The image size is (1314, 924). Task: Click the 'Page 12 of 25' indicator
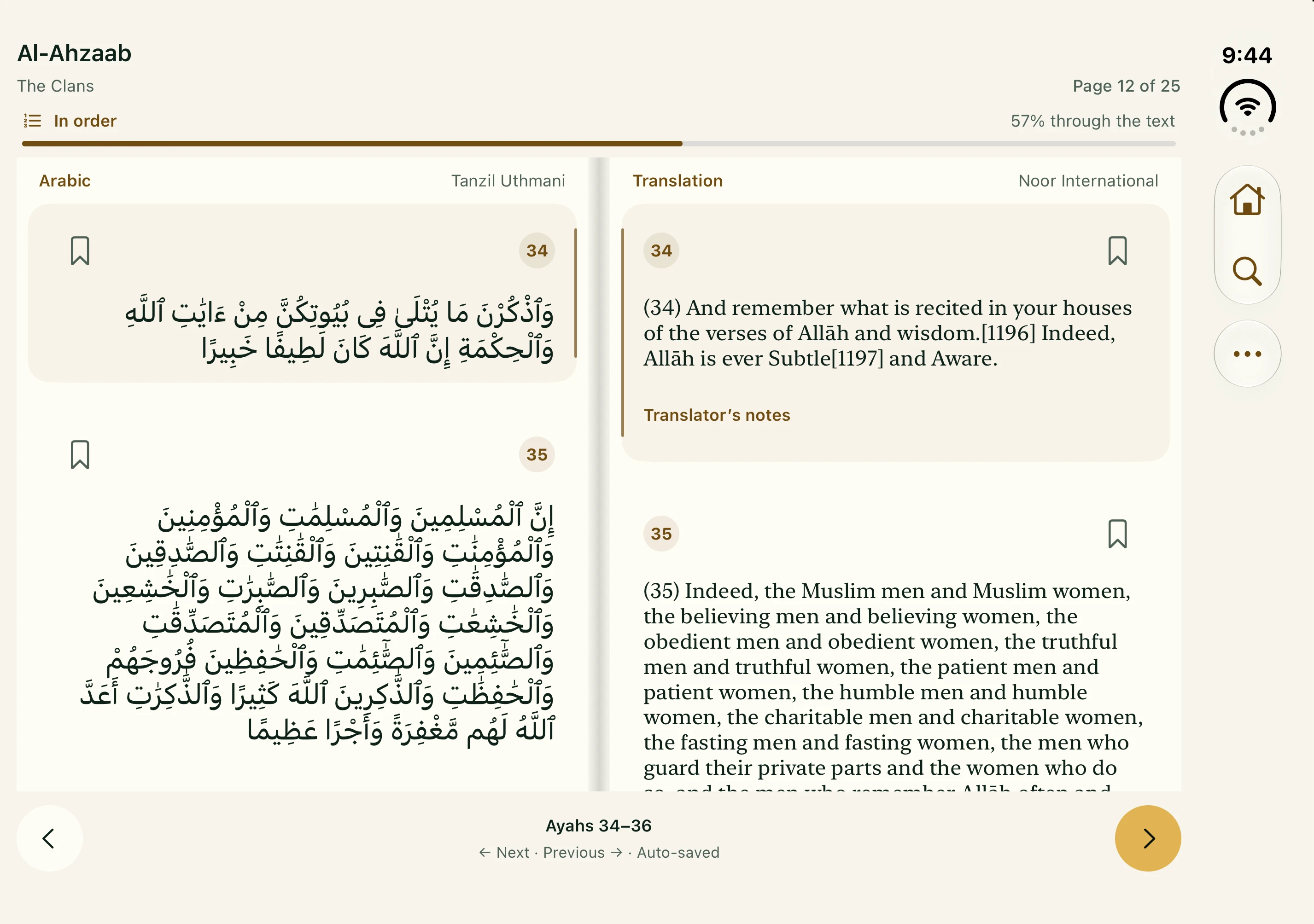[x=1126, y=86]
